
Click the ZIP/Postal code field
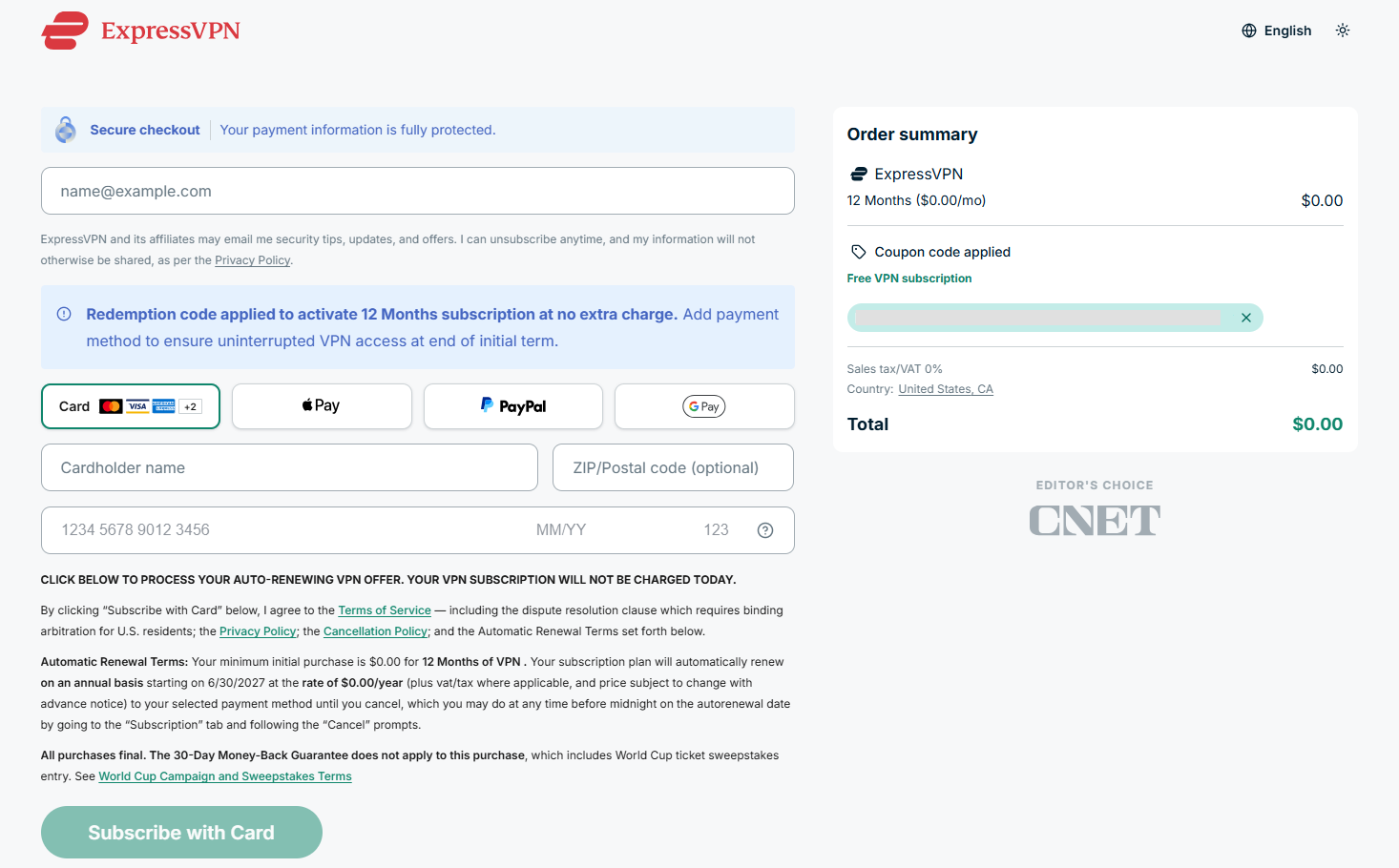(673, 467)
